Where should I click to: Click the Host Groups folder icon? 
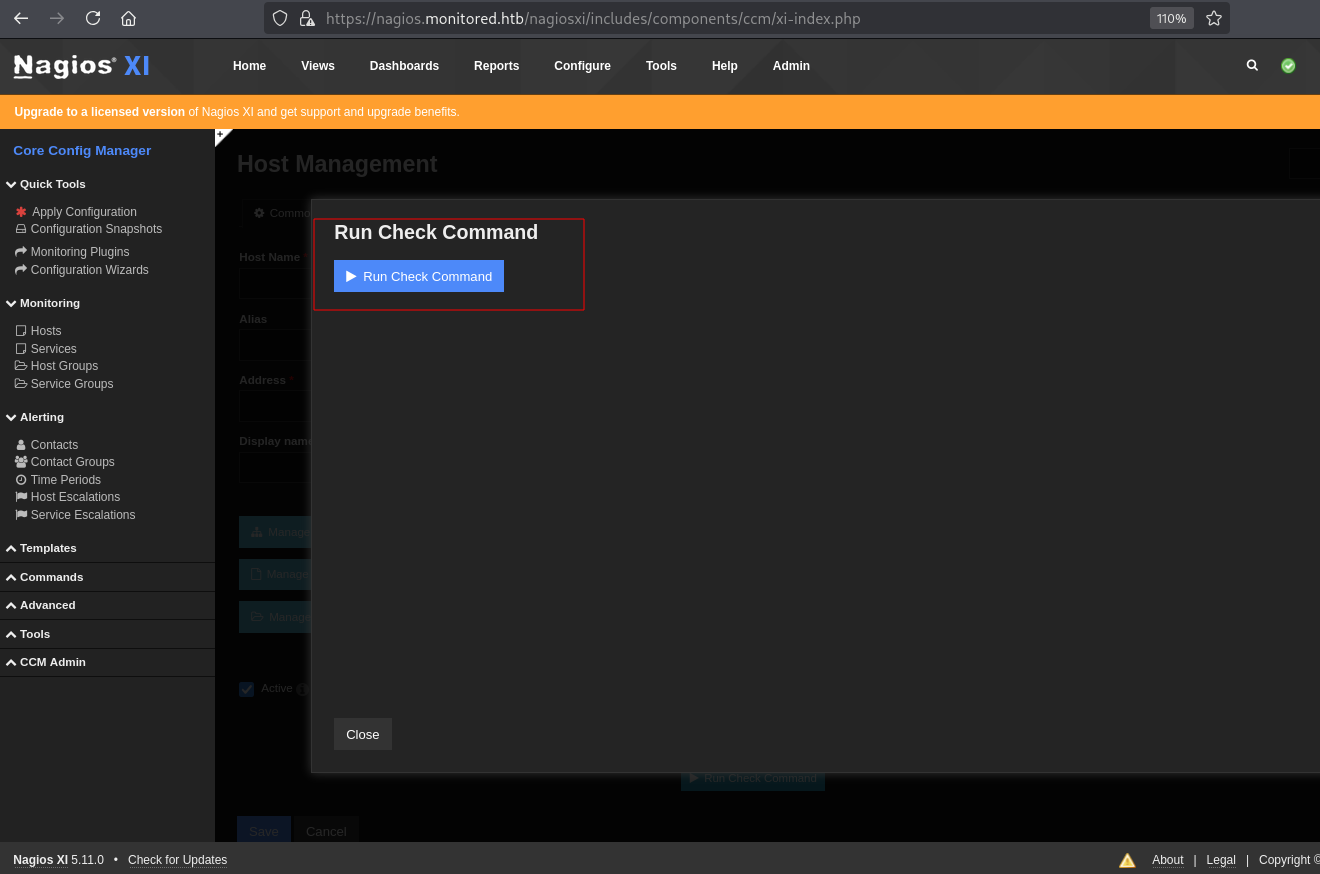pyautogui.click(x=21, y=366)
